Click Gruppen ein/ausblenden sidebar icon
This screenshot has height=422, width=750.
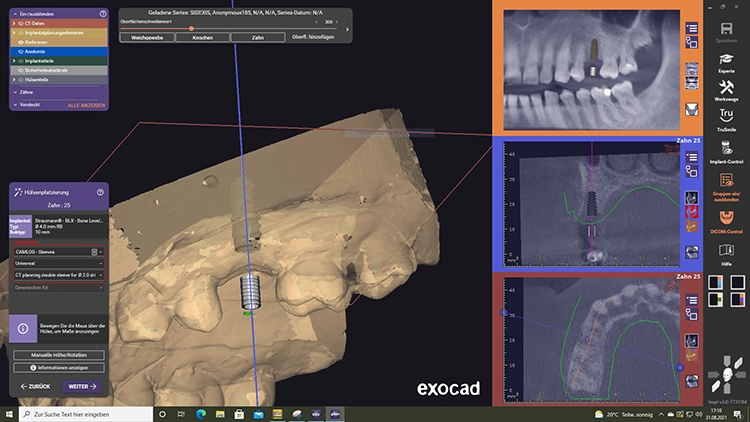tap(726, 180)
